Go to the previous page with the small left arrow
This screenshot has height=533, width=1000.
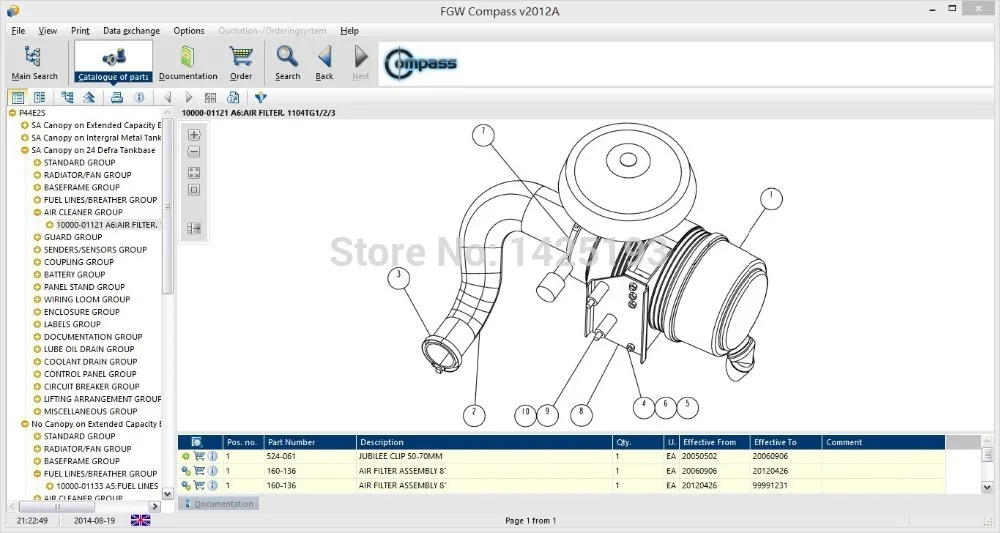click(x=168, y=98)
